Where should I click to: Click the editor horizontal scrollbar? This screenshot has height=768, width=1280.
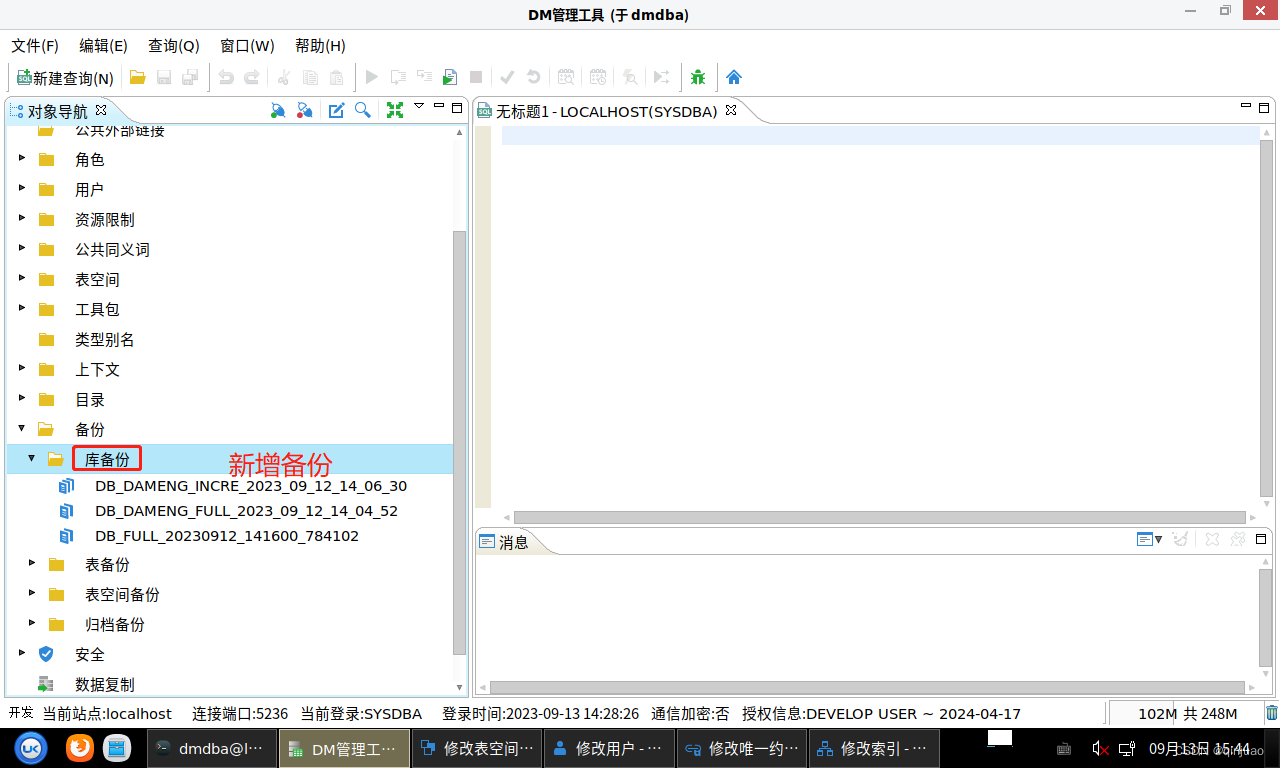tap(880, 517)
